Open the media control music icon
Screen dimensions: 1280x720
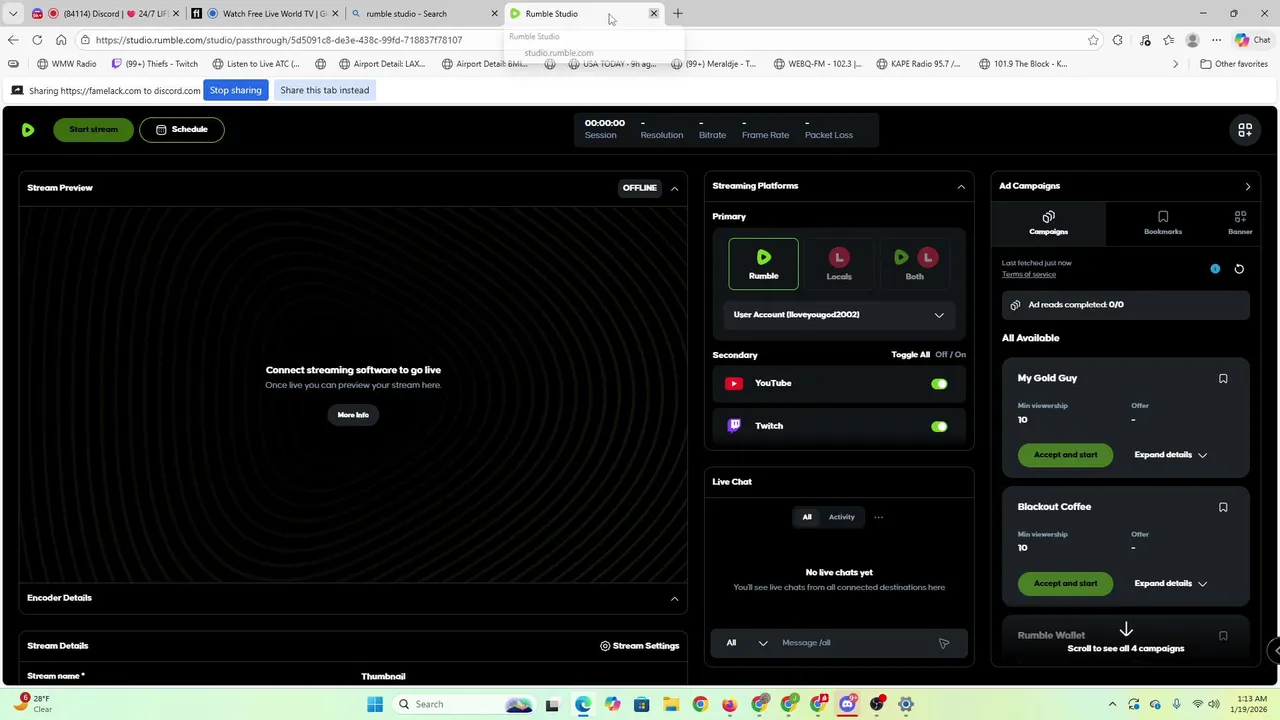(1145, 40)
